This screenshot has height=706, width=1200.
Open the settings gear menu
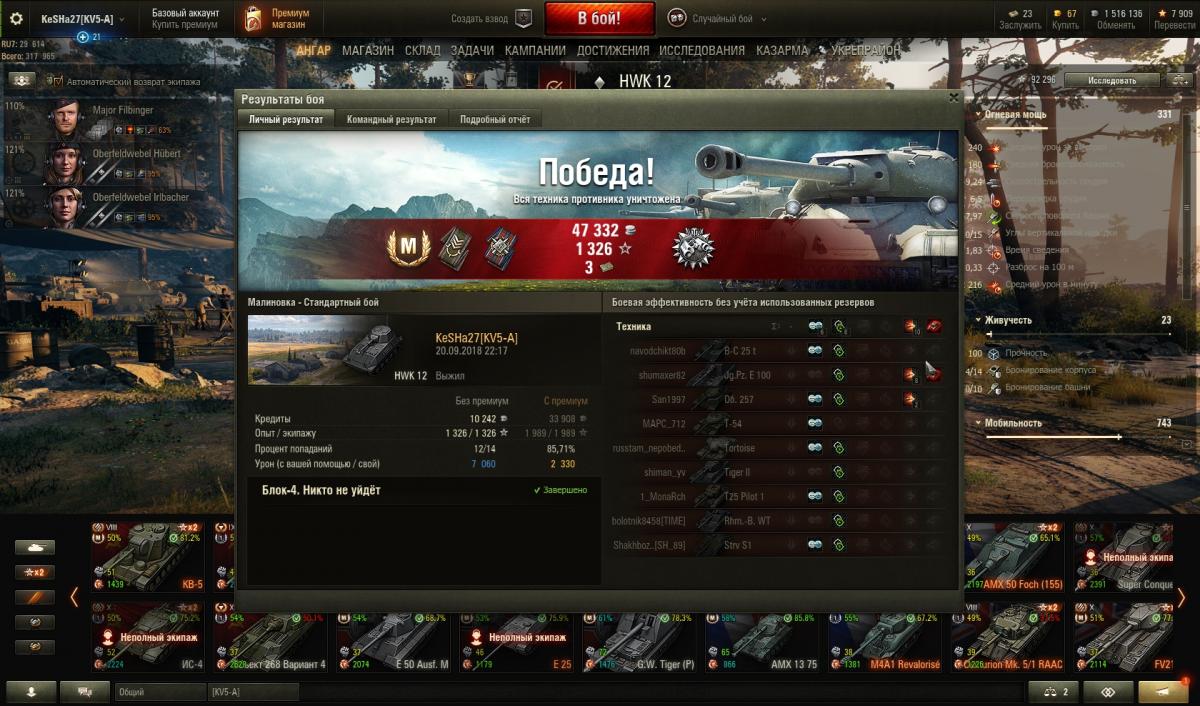tap(16, 18)
